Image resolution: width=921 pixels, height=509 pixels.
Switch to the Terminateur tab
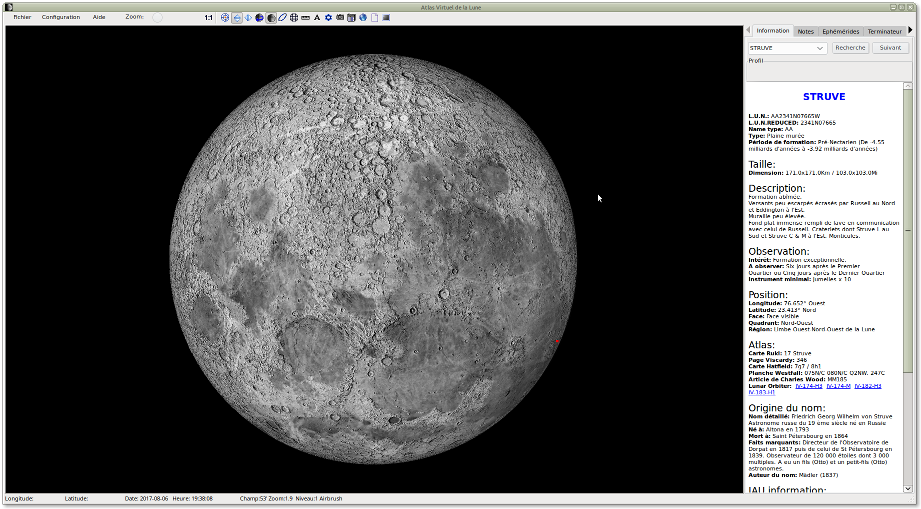click(884, 31)
